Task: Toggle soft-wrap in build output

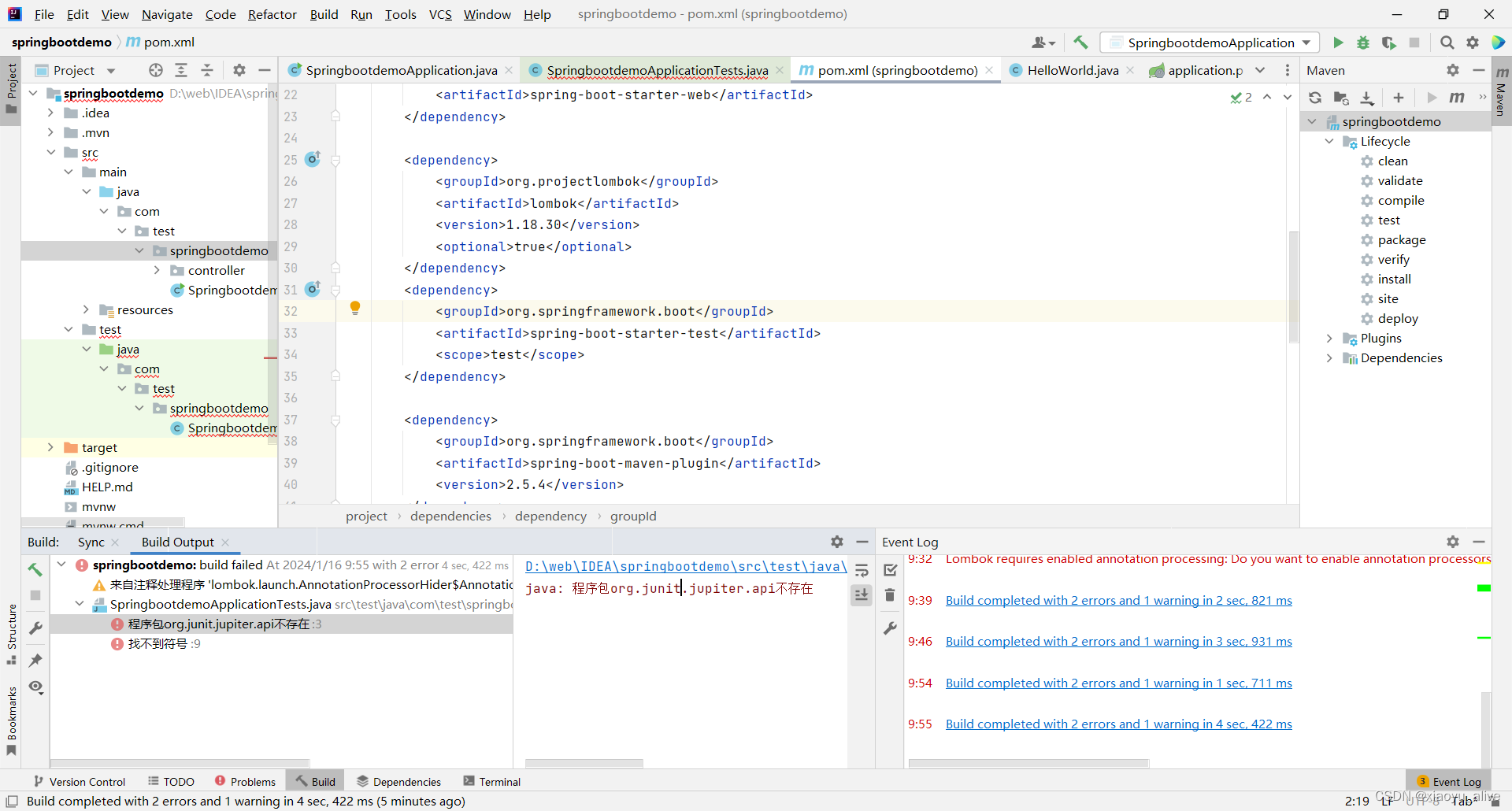Action: (862, 571)
